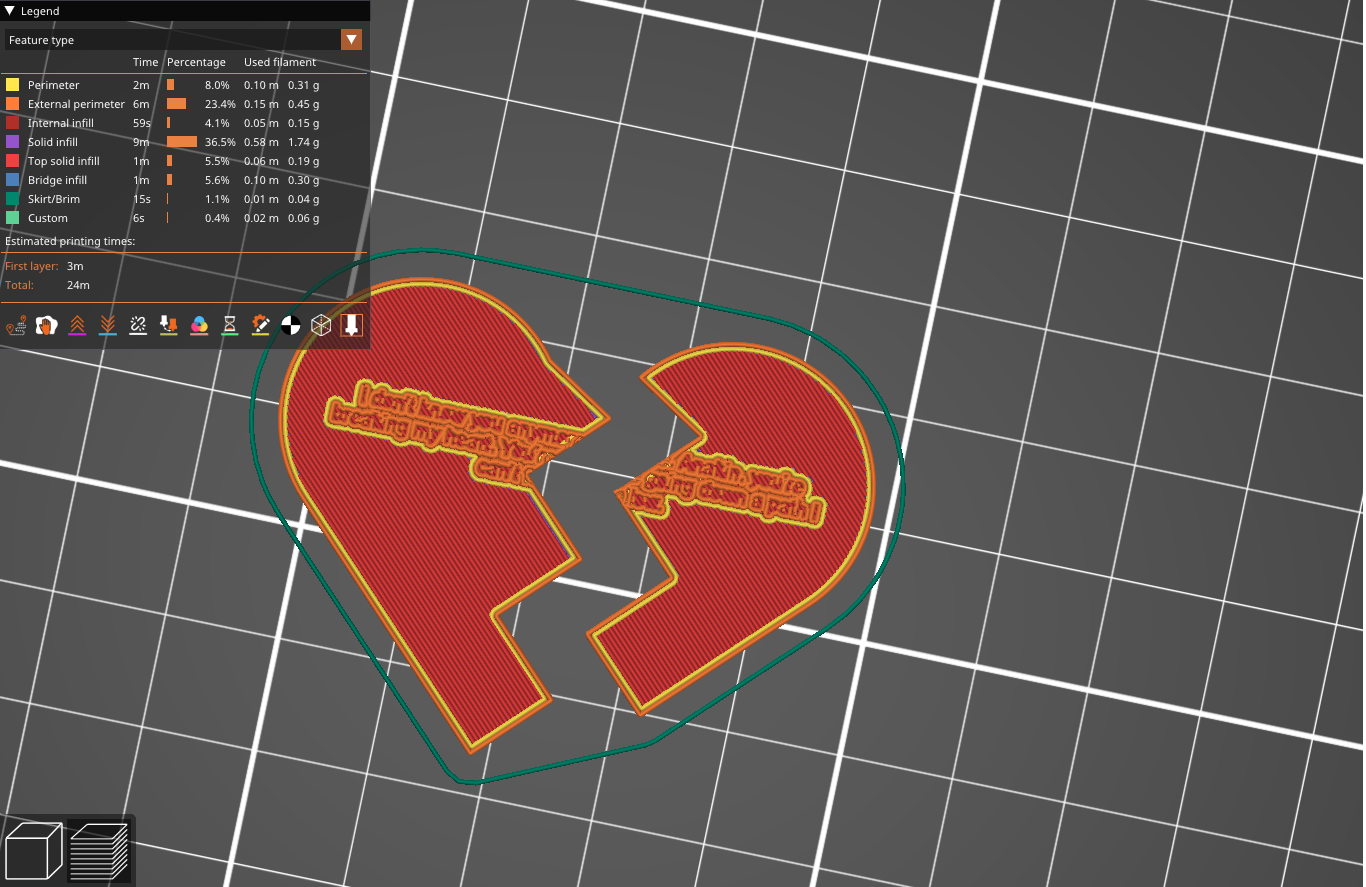This screenshot has width=1366, height=887.
Task: Click the "Time" column header
Action: point(146,62)
